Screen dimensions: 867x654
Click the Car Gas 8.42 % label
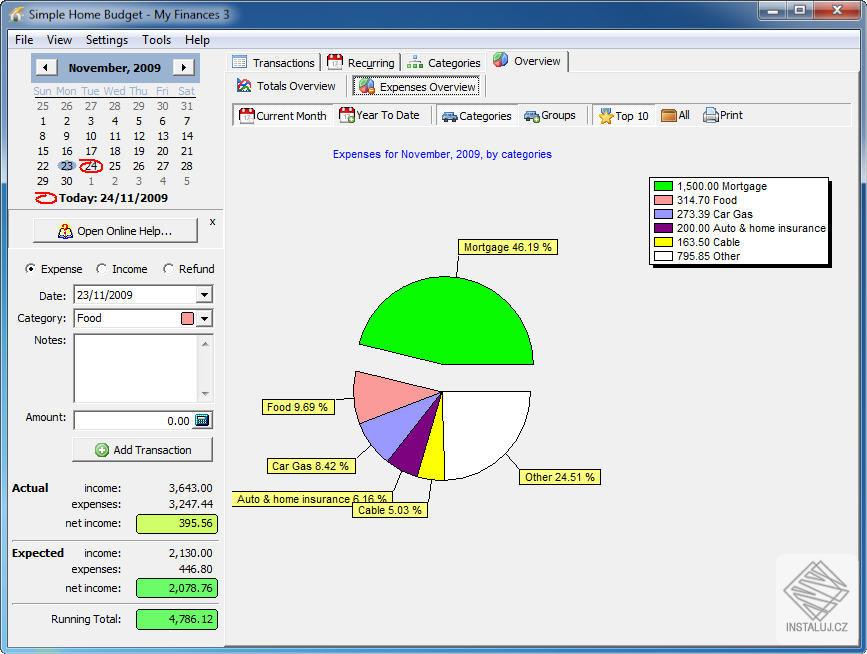[x=310, y=466]
